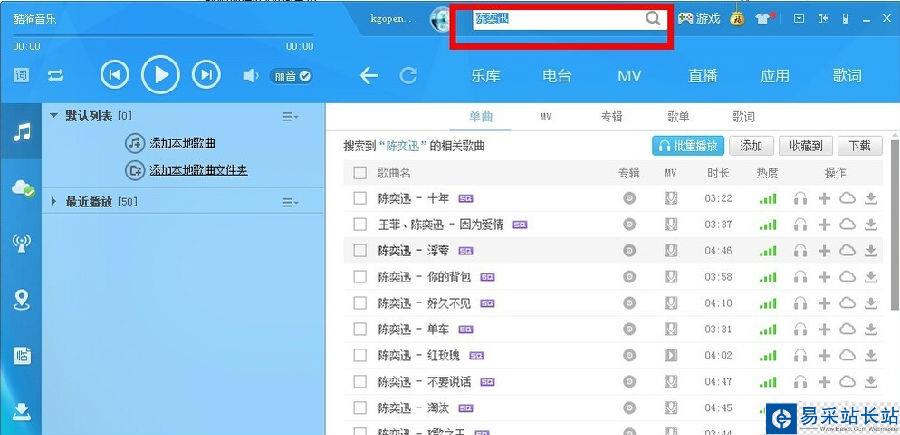Watch MV for 浮夸

671,250
